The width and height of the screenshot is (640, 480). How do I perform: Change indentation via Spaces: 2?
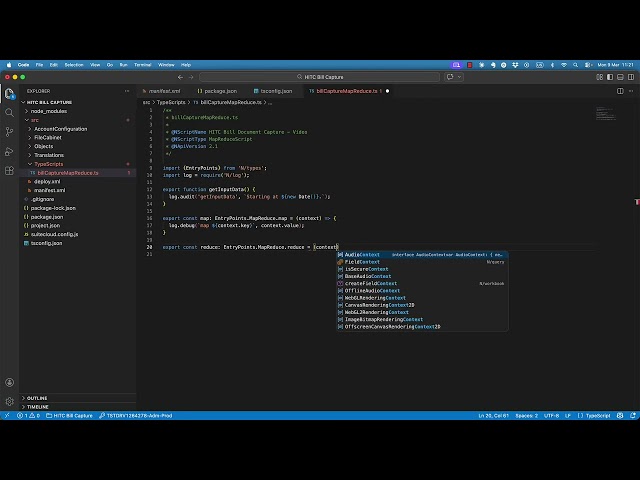(527, 416)
